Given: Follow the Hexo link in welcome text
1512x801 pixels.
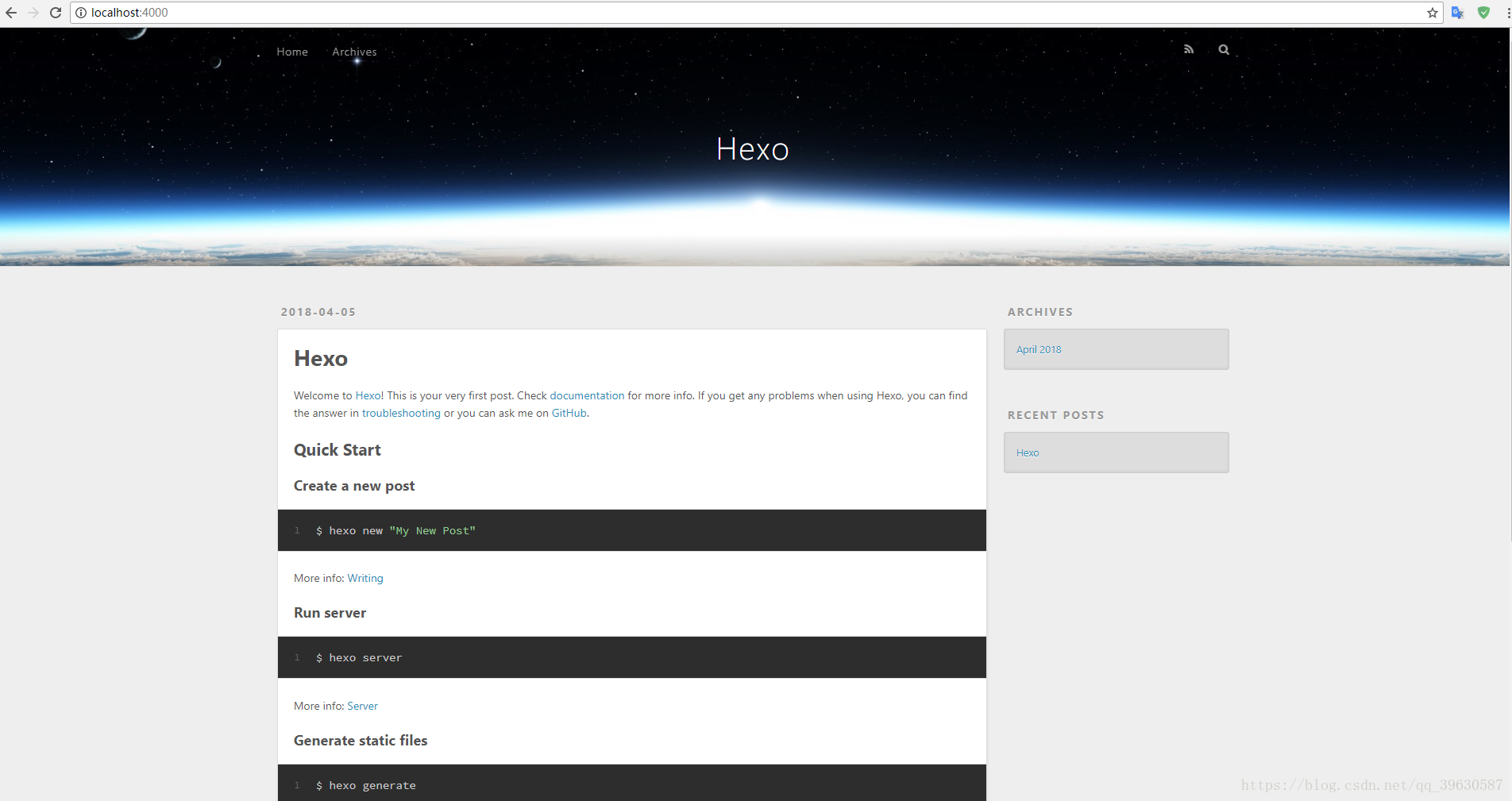Looking at the screenshot, I should pyautogui.click(x=368, y=395).
